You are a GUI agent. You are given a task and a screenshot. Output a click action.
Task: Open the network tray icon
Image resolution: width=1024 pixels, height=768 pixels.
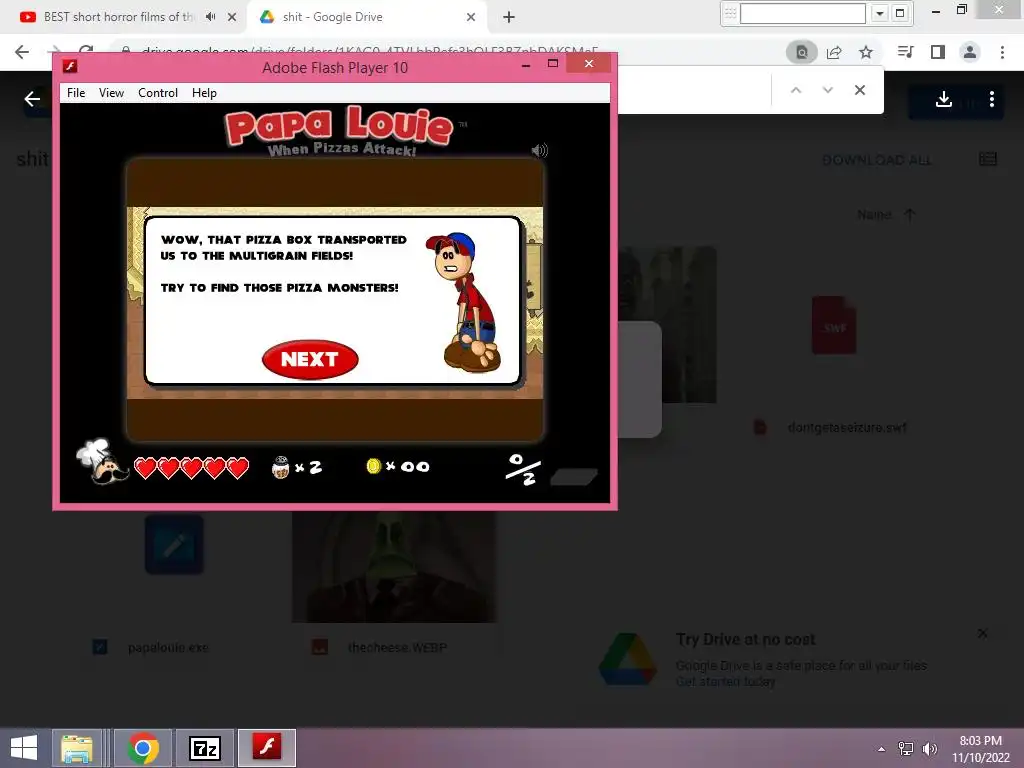[x=906, y=748]
